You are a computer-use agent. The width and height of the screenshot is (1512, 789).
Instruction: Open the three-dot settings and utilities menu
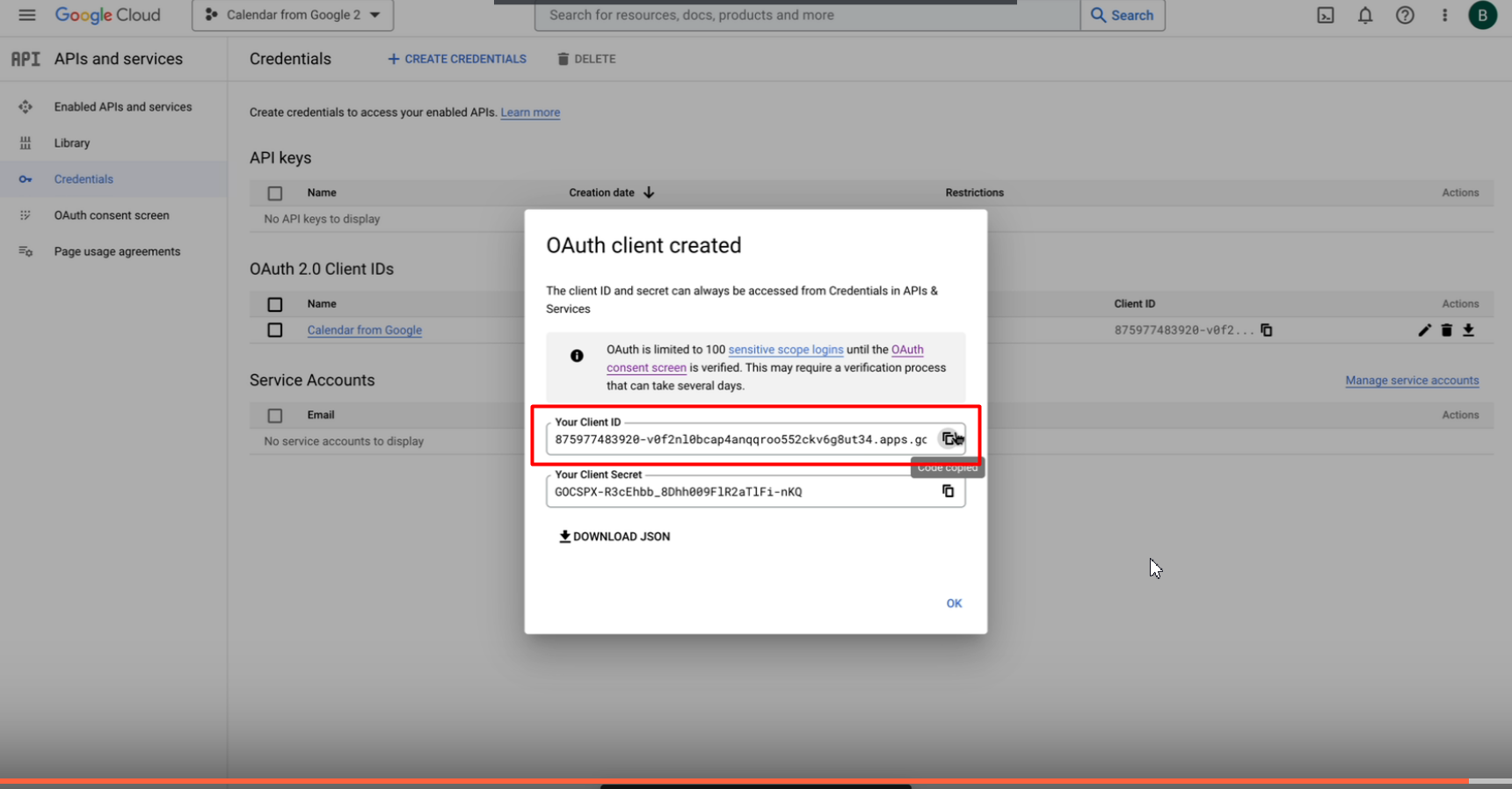tap(1444, 15)
